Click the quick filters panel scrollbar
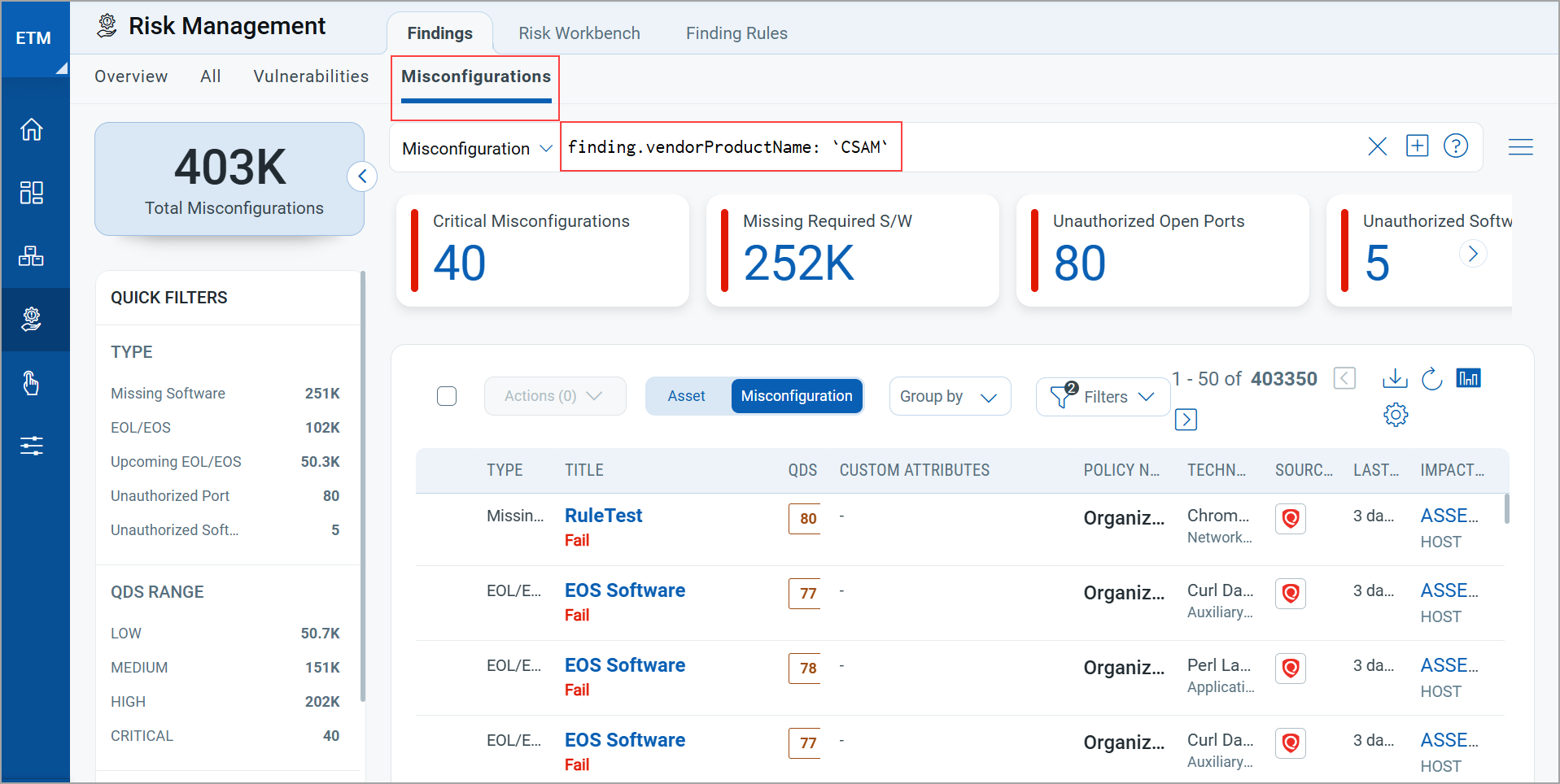This screenshot has width=1560, height=784. pos(363,486)
